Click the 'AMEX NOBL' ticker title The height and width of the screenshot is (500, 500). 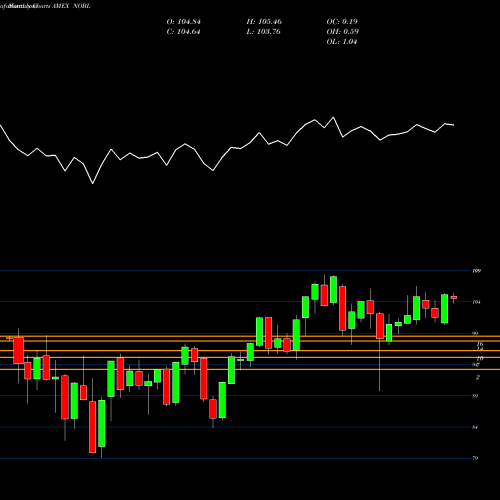click(x=71, y=6)
